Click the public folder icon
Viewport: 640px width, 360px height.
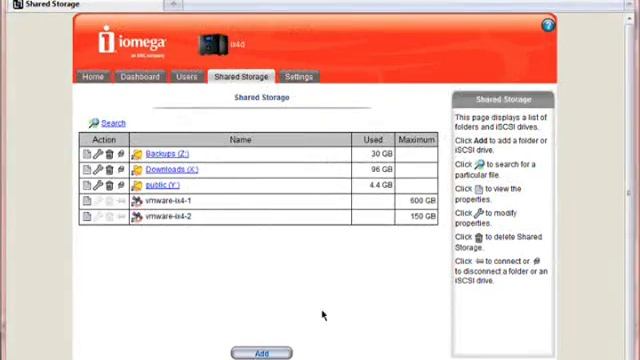[x=137, y=186]
